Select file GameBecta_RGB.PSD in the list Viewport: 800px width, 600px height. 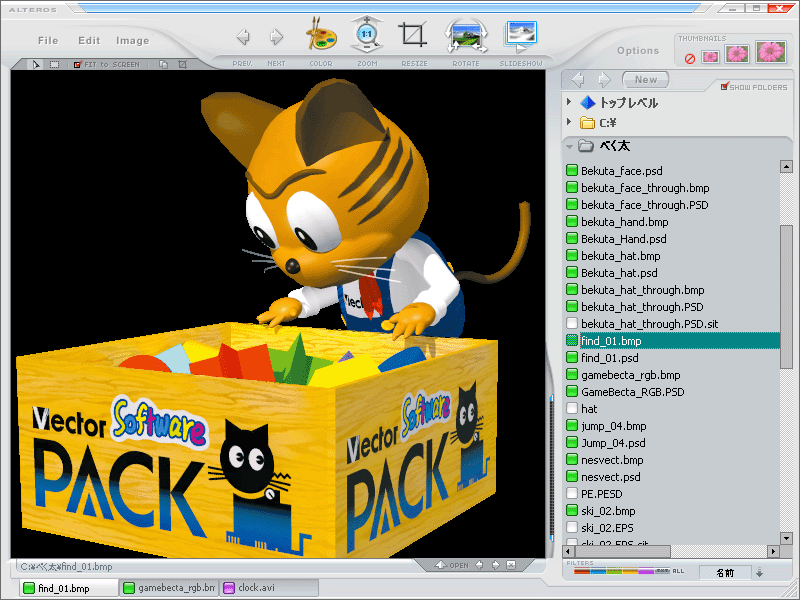(x=633, y=392)
